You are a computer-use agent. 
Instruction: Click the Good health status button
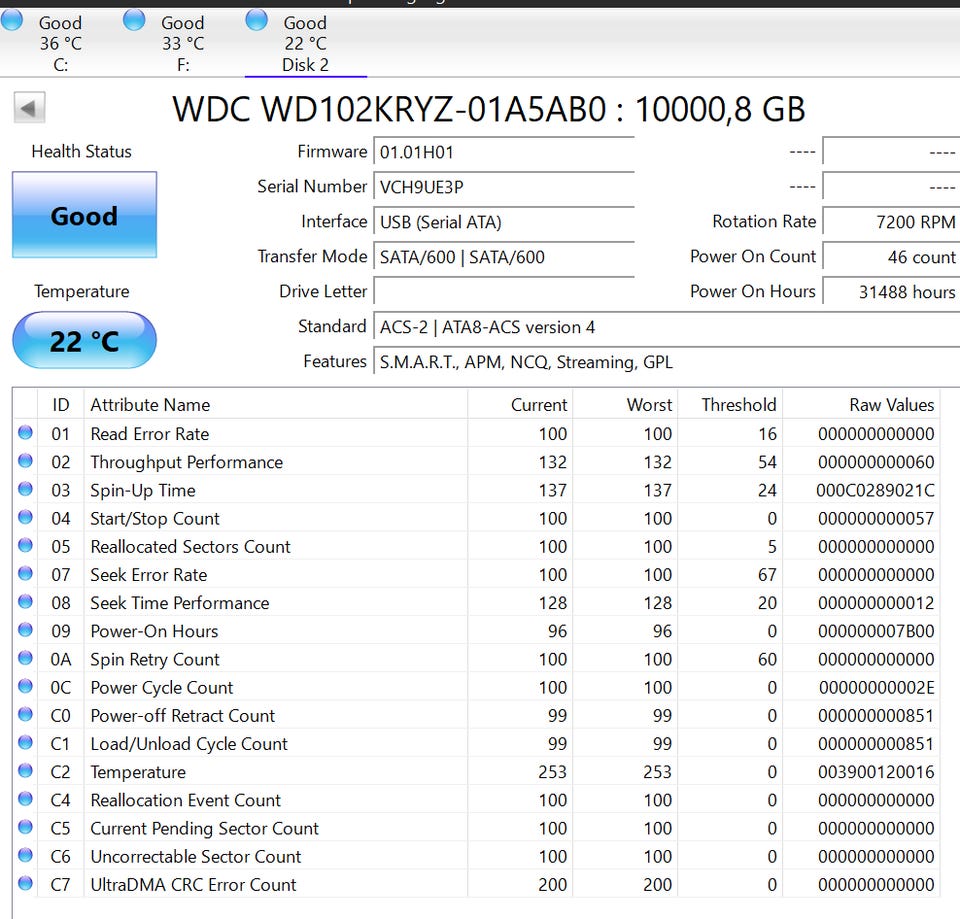pos(84,215)
